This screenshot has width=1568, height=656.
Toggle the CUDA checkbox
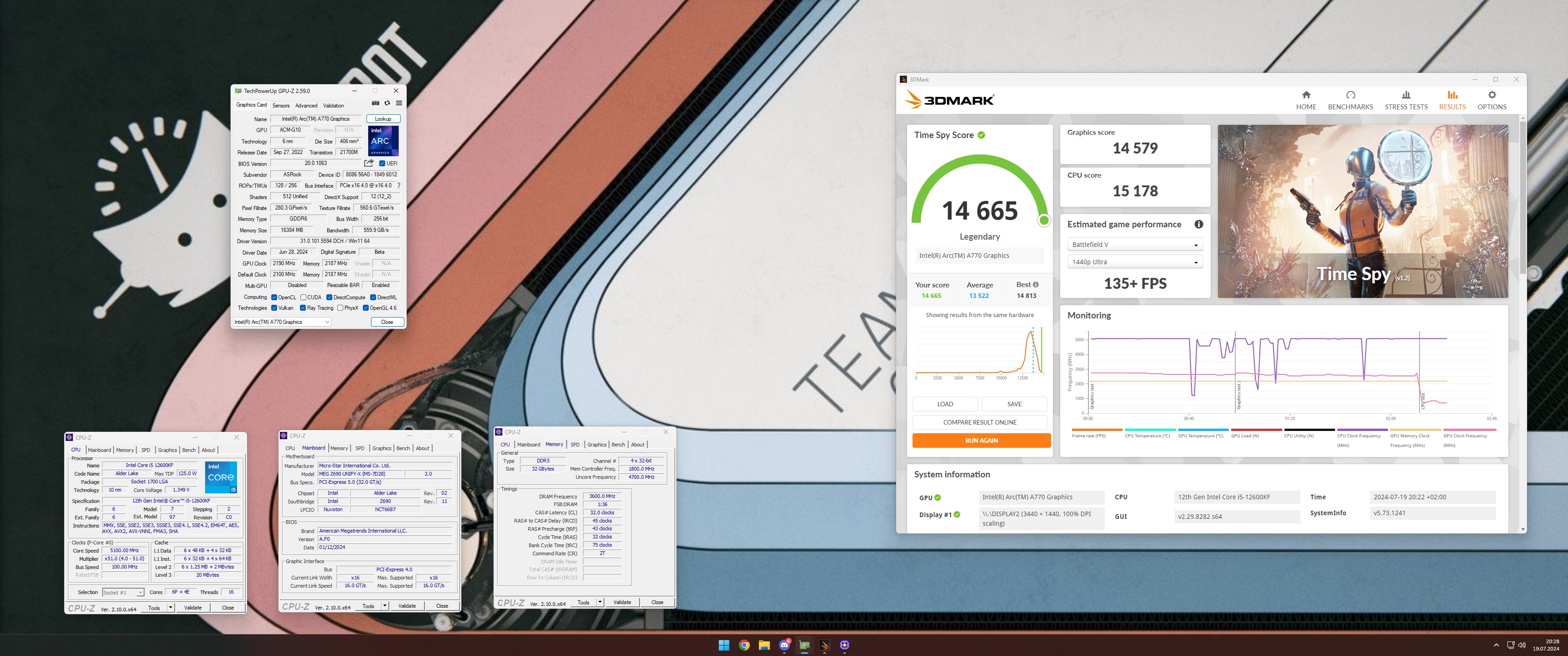pos(303,297)
